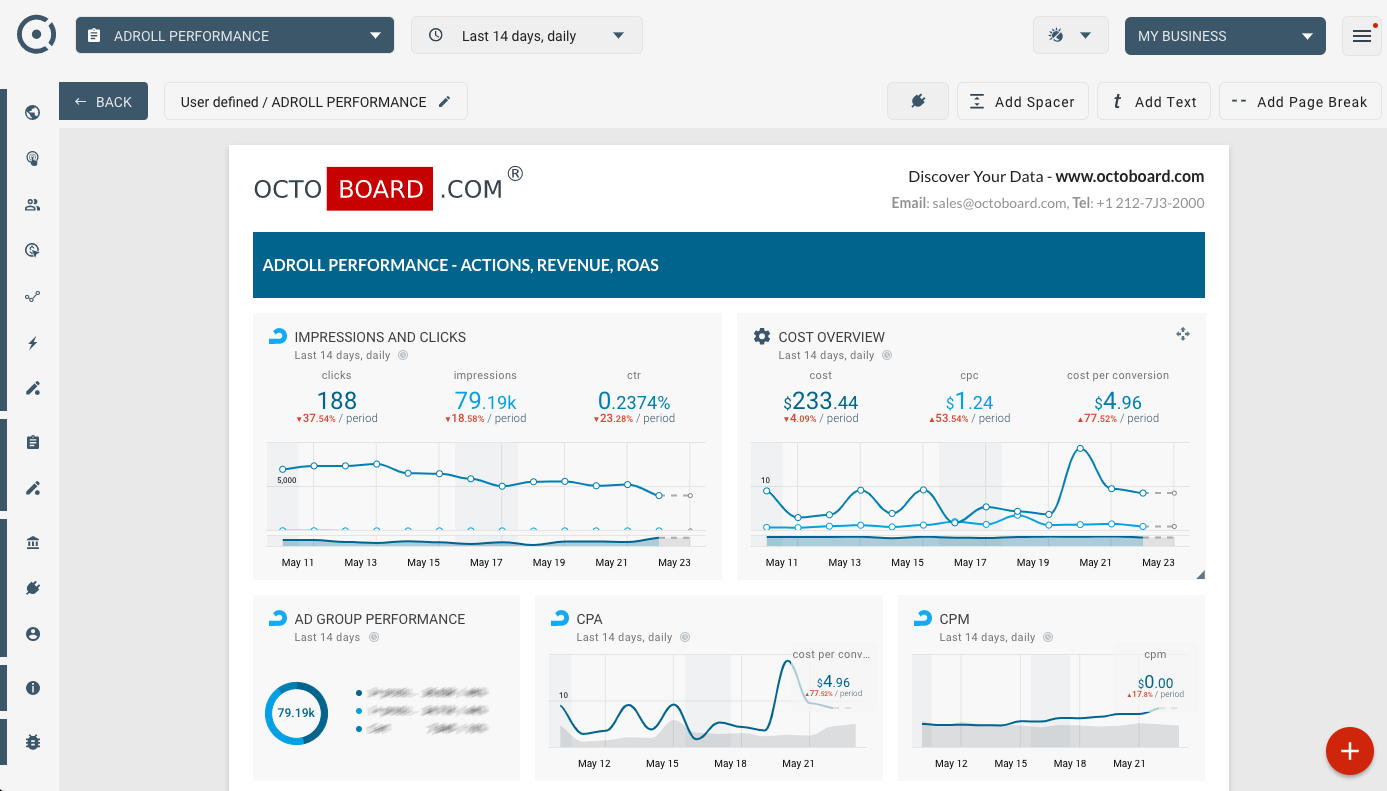Click the AdRoll logo on the CPA widget
Screen dimensions: 1387x791
coord(560,619)
